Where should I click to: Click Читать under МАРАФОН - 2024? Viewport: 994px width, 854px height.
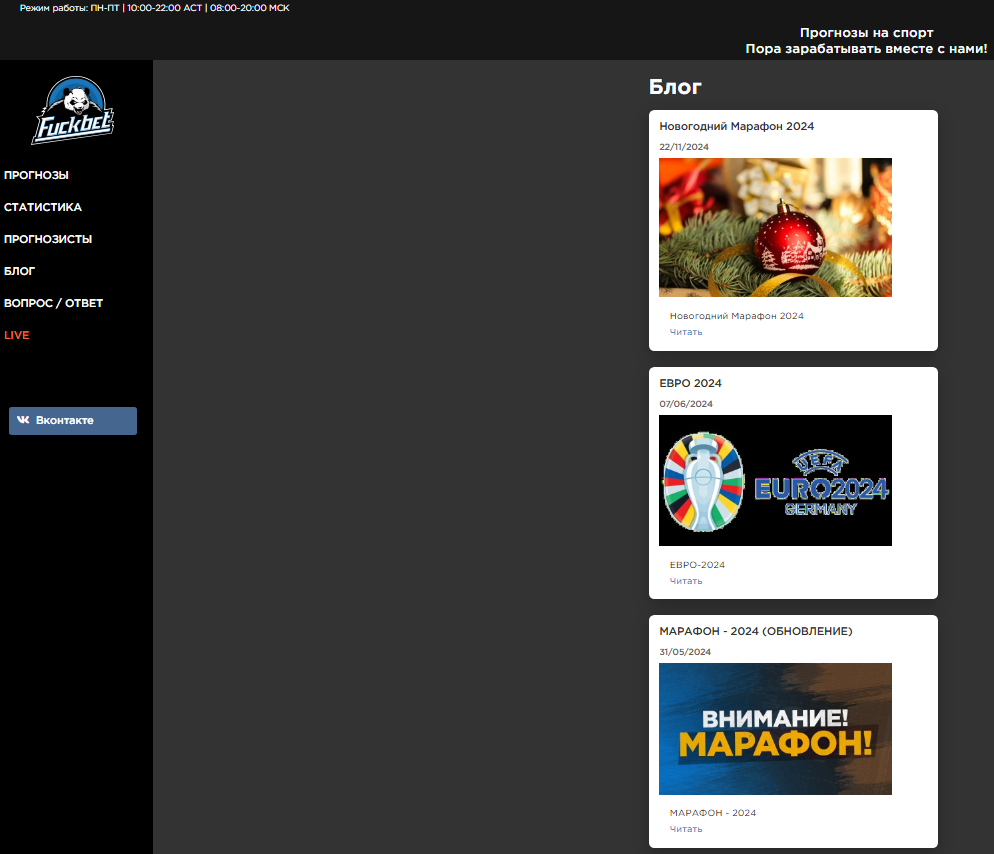686,829
